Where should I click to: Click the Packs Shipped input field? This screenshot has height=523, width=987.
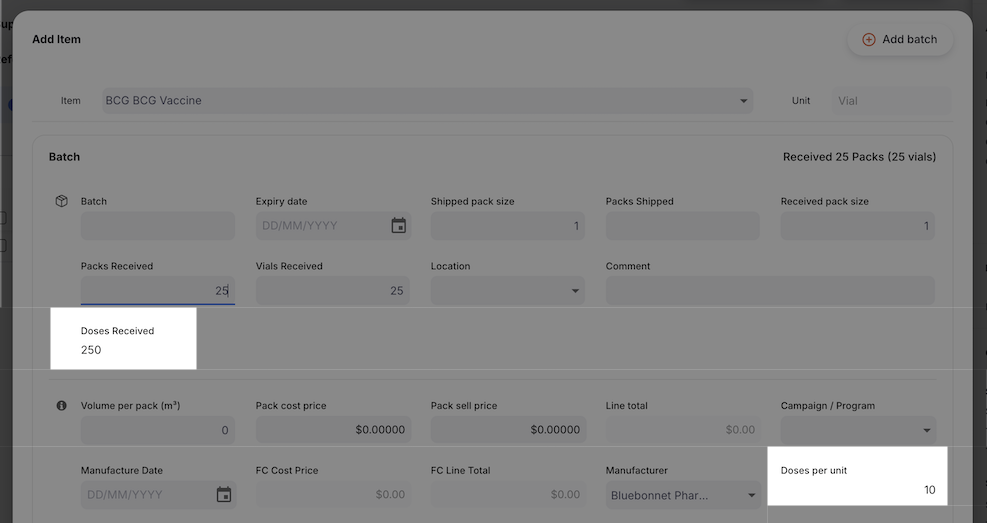click(682, 225)
